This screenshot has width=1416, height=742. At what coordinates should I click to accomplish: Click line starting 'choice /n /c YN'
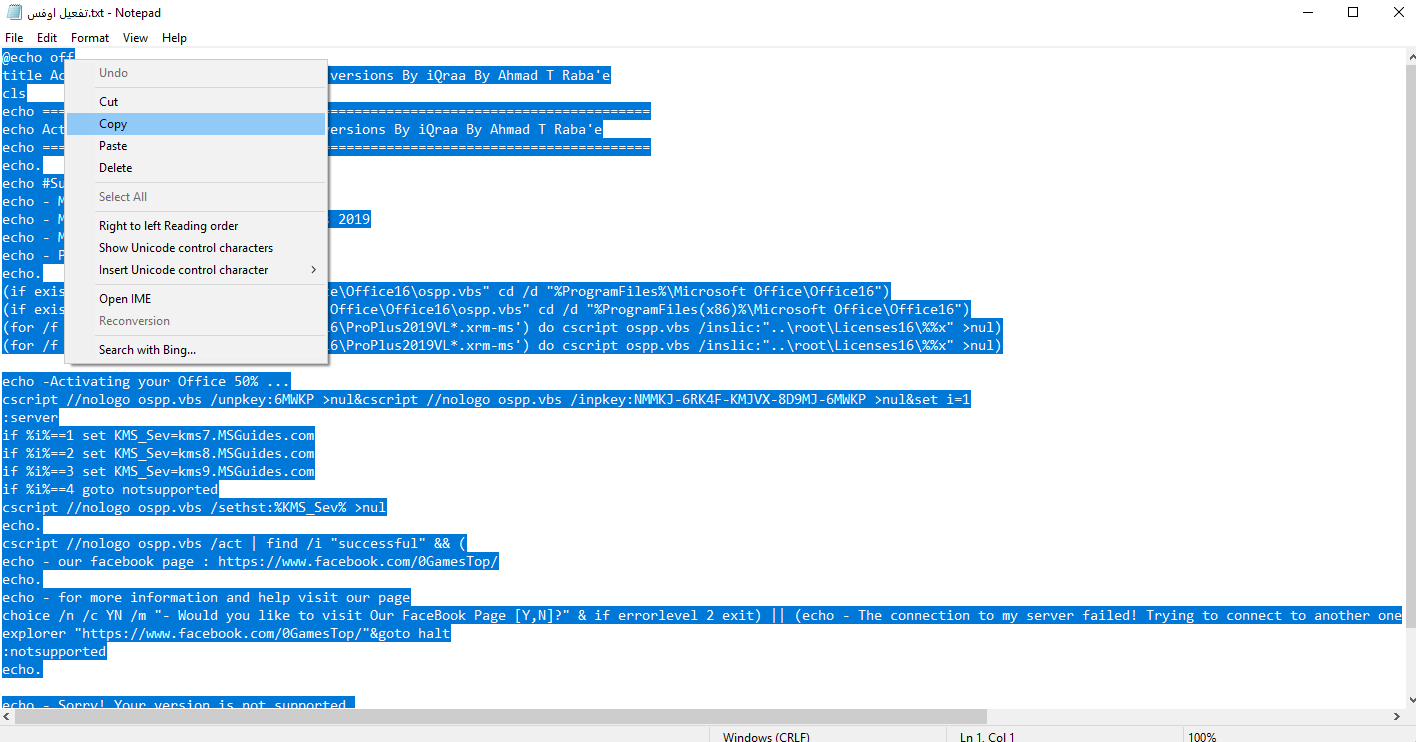point(702,616)
